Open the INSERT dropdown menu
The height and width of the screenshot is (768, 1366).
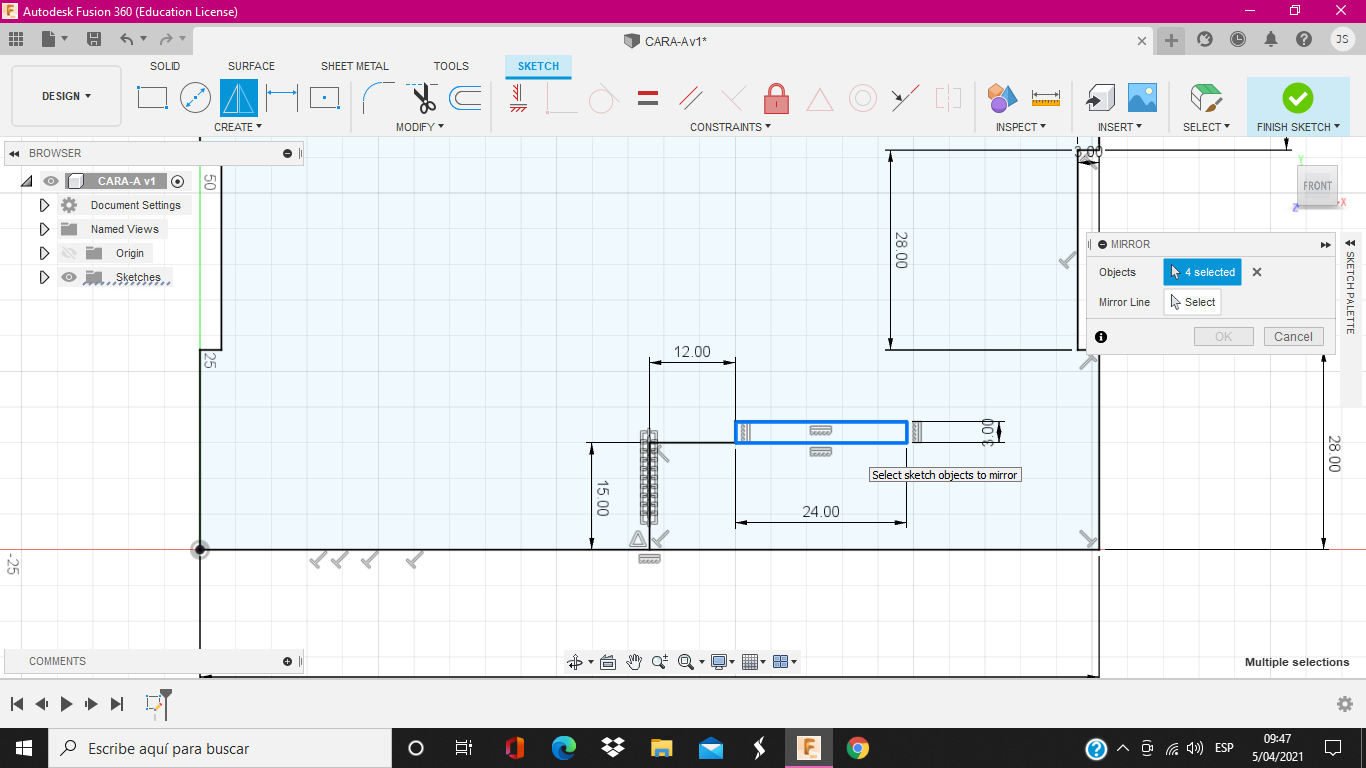[1120, 127]
